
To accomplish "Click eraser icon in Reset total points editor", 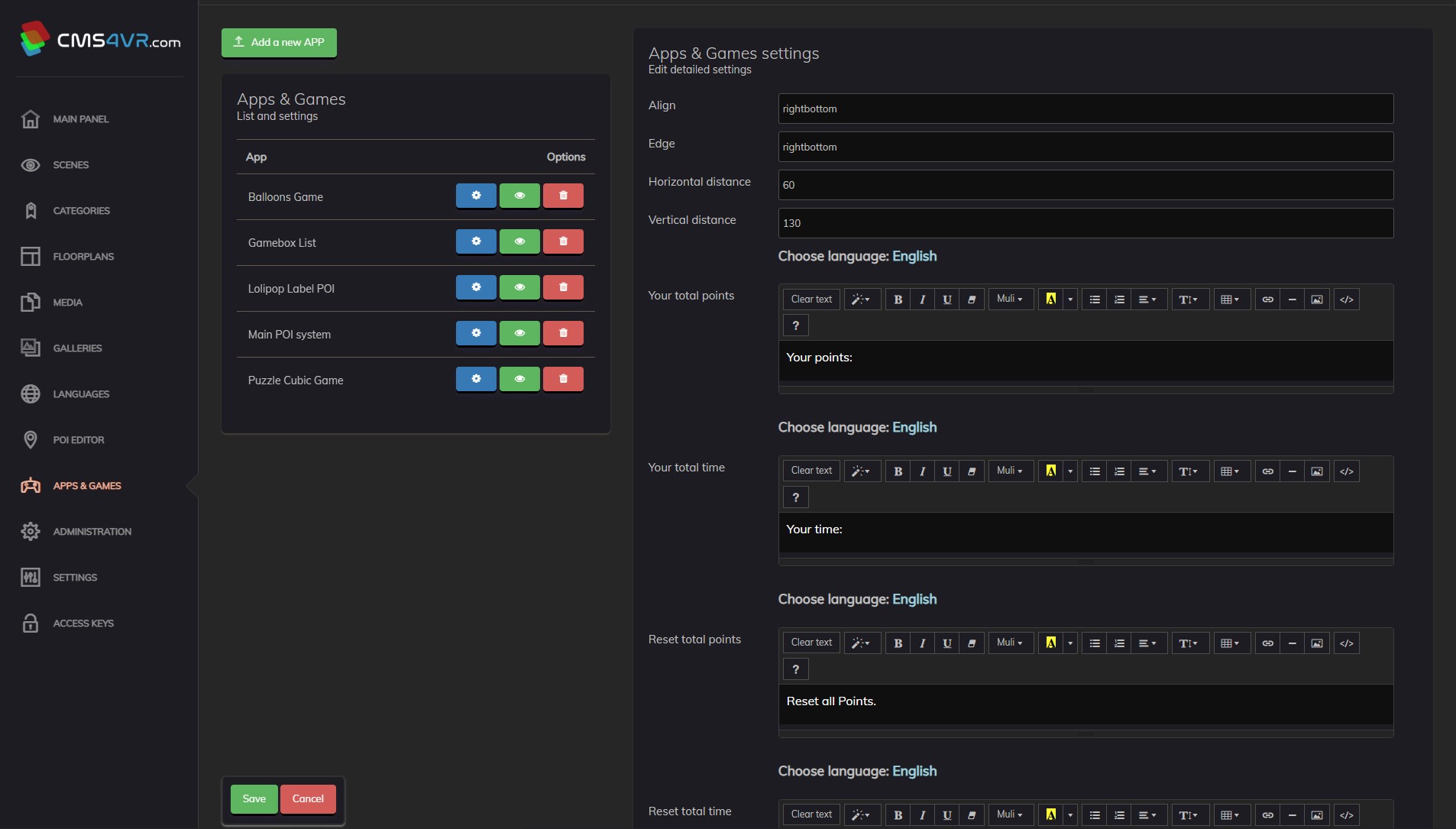I will click(972, 643).
